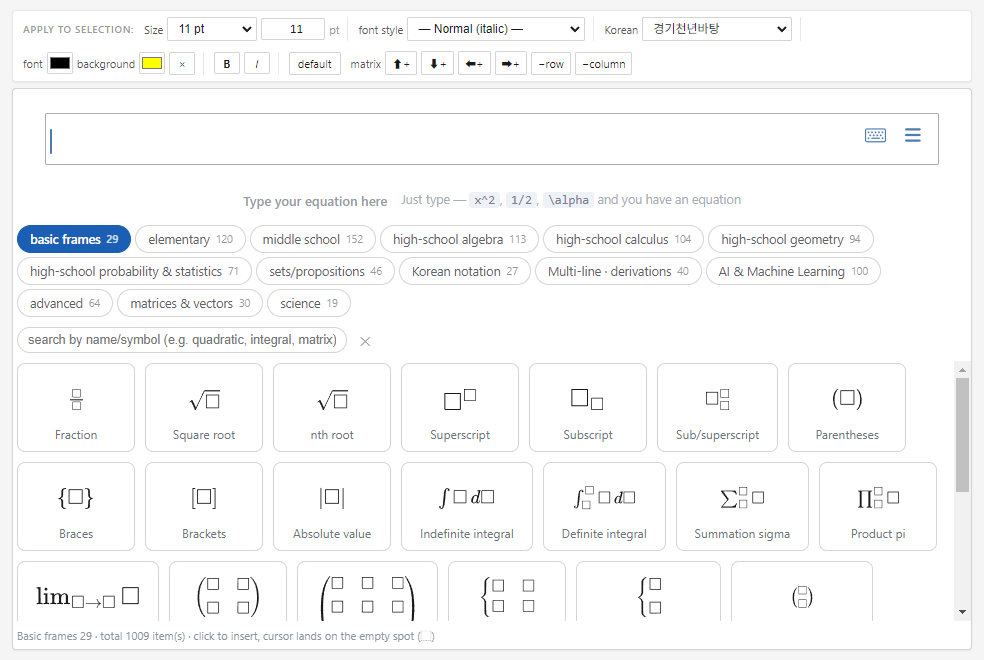This screenshot has height=660, width=984.
Task: Open the Korean font dropdown
Action: click(x=717, y=29)
